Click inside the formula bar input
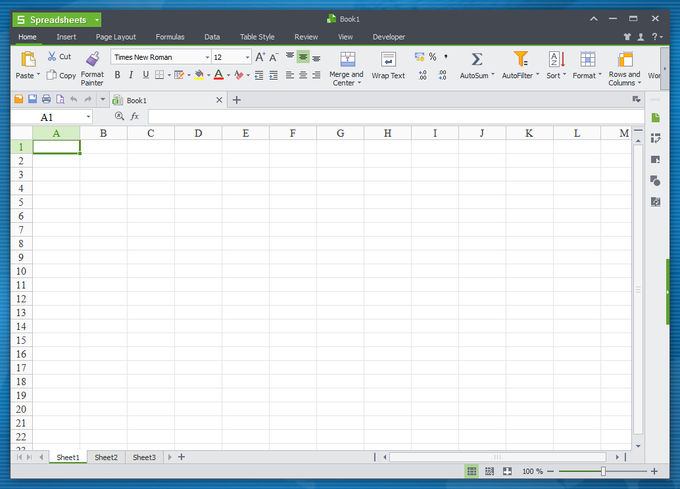This screenshot has width=680, height=489. coord(396,117)
